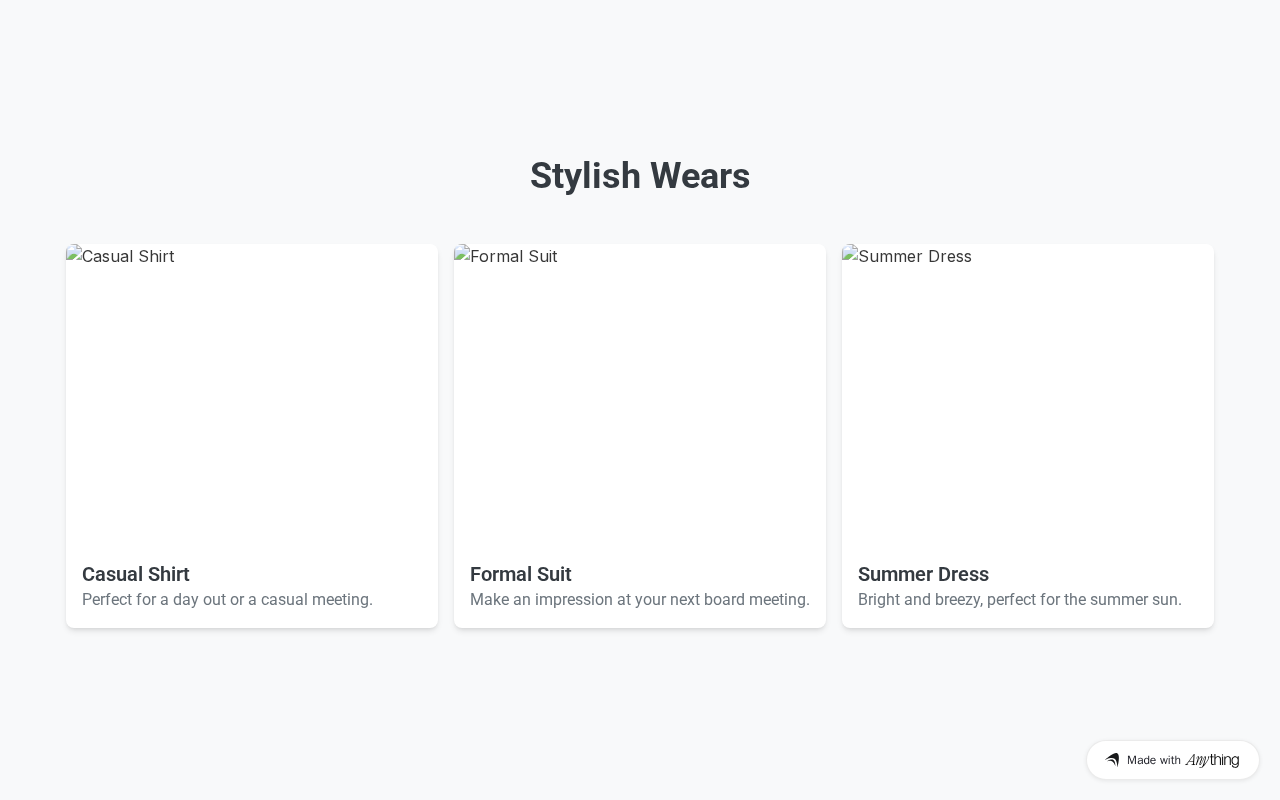
Task: Click 'Perfect for a day out' description
Action: [x=227, y=600]
